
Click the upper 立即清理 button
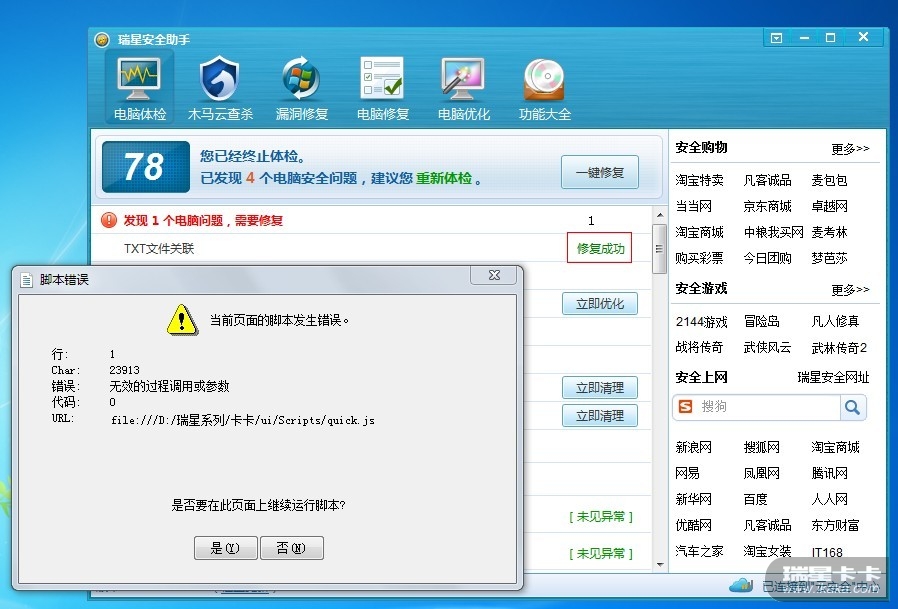click(x=600, y=388)
